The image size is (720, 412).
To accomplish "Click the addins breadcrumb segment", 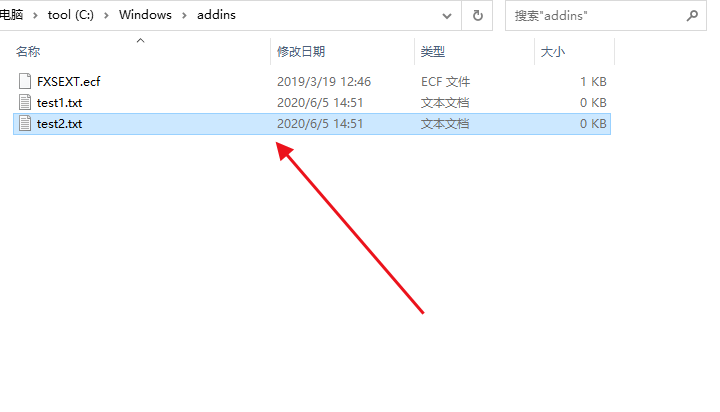I will point(216,15).
